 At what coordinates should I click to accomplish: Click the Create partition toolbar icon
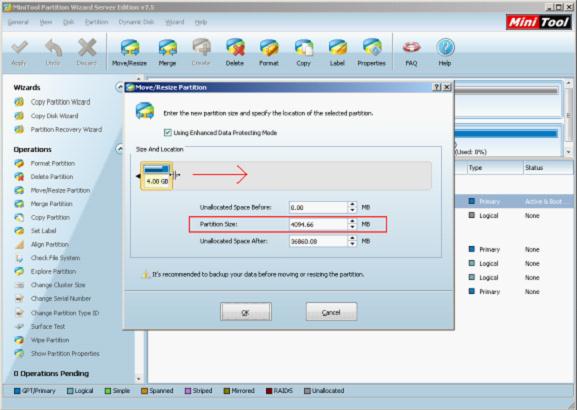tap(201, 53)
